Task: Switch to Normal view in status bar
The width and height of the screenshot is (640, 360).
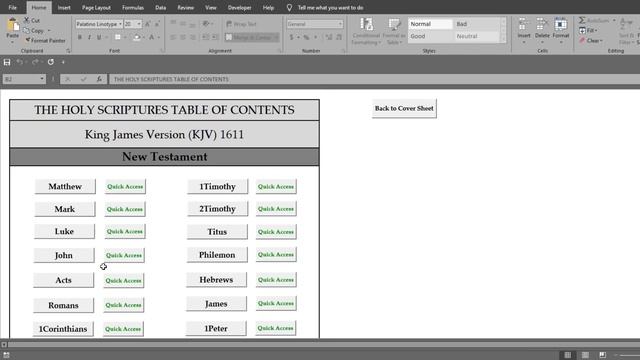Action: click(568, 355)
